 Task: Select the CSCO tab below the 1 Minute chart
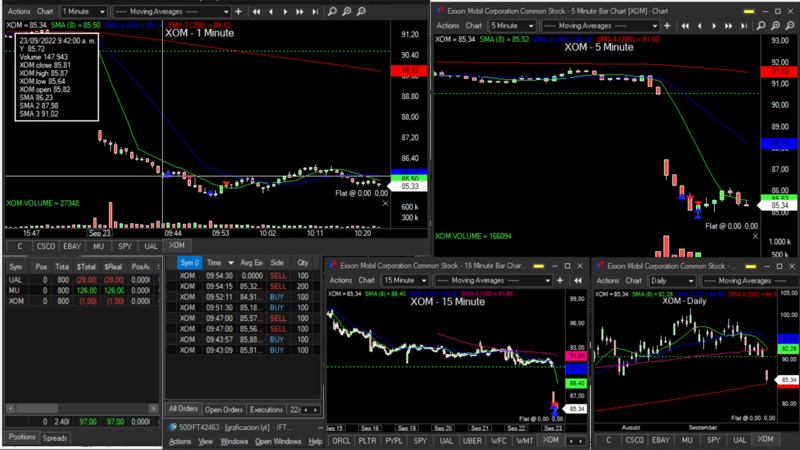pos(46,244)
